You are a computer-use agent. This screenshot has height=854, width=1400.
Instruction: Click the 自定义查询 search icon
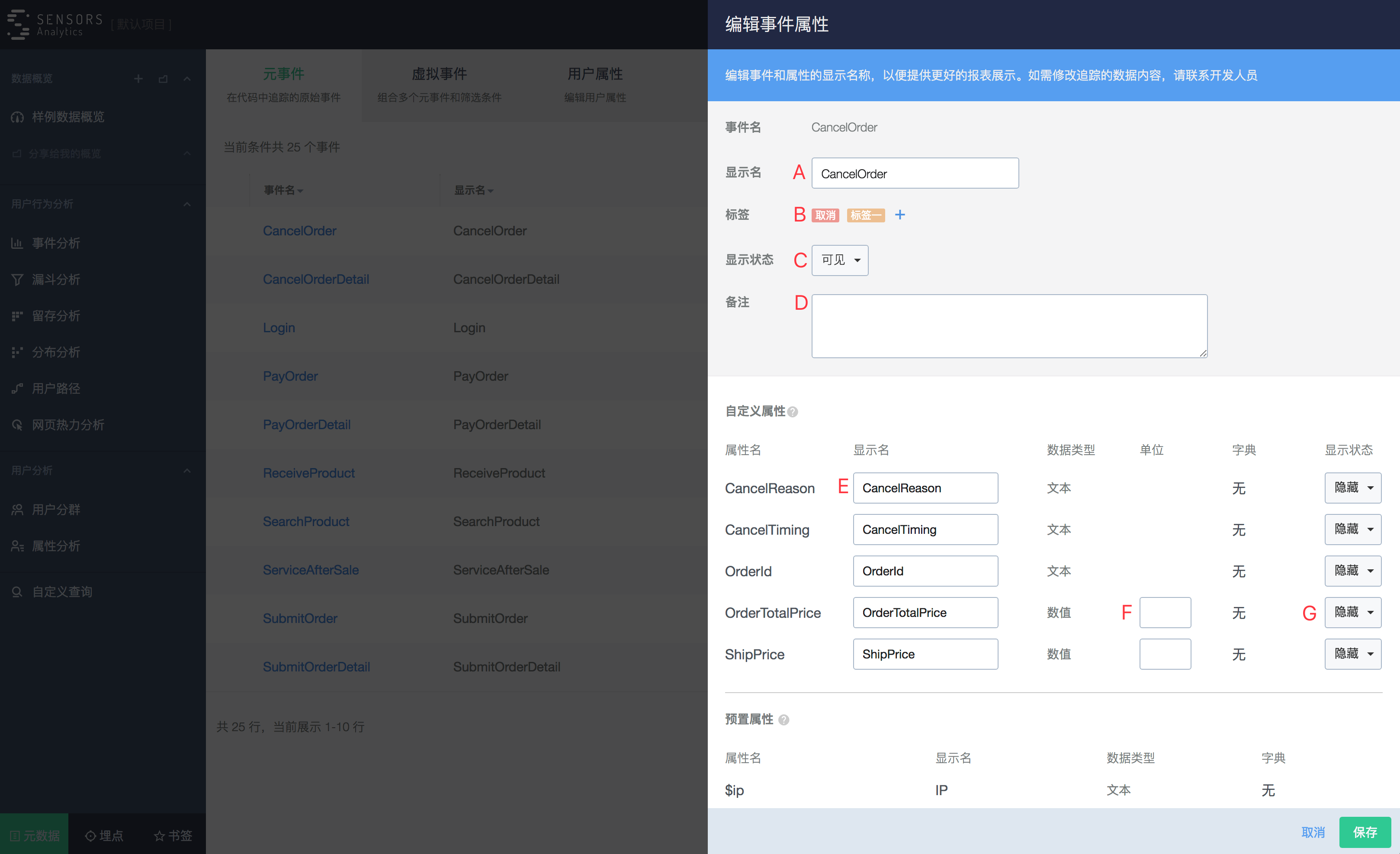click(17, 592)
